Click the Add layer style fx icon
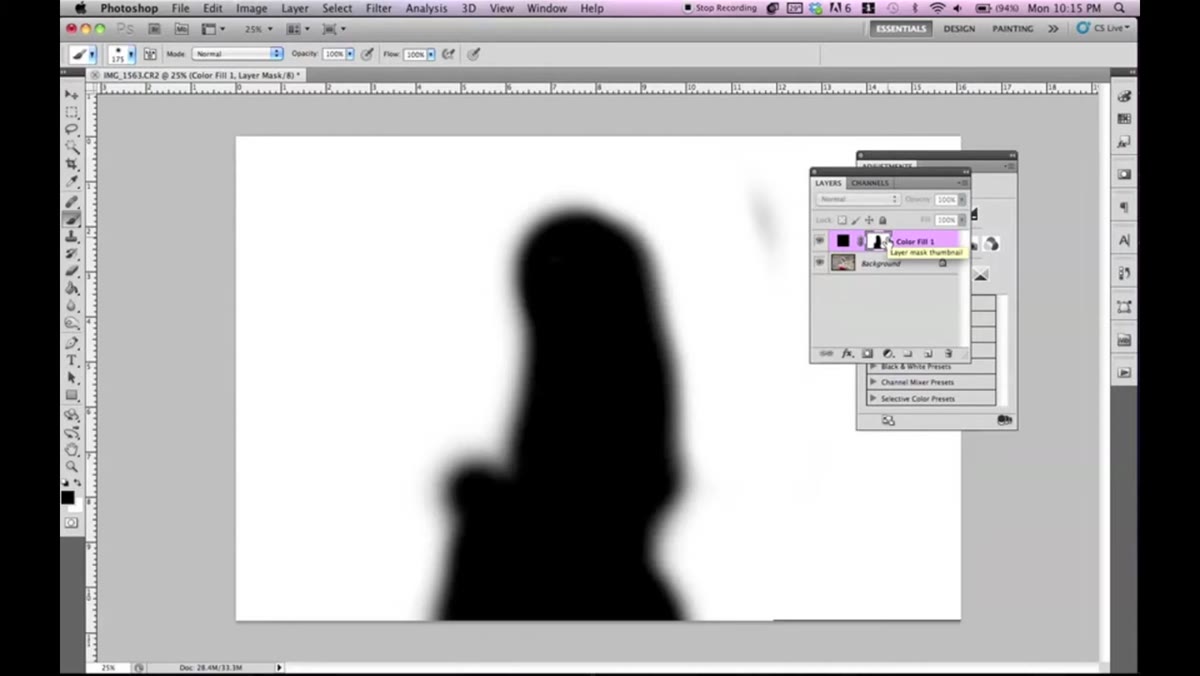Screen dimensions: 1200x676 click(x=847, y=353)
